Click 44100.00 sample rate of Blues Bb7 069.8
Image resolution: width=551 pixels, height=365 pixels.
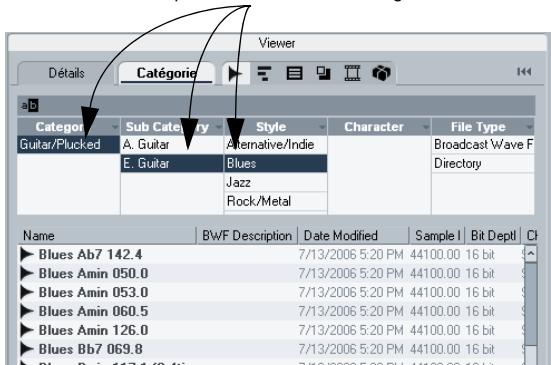[x=435, y=349]
